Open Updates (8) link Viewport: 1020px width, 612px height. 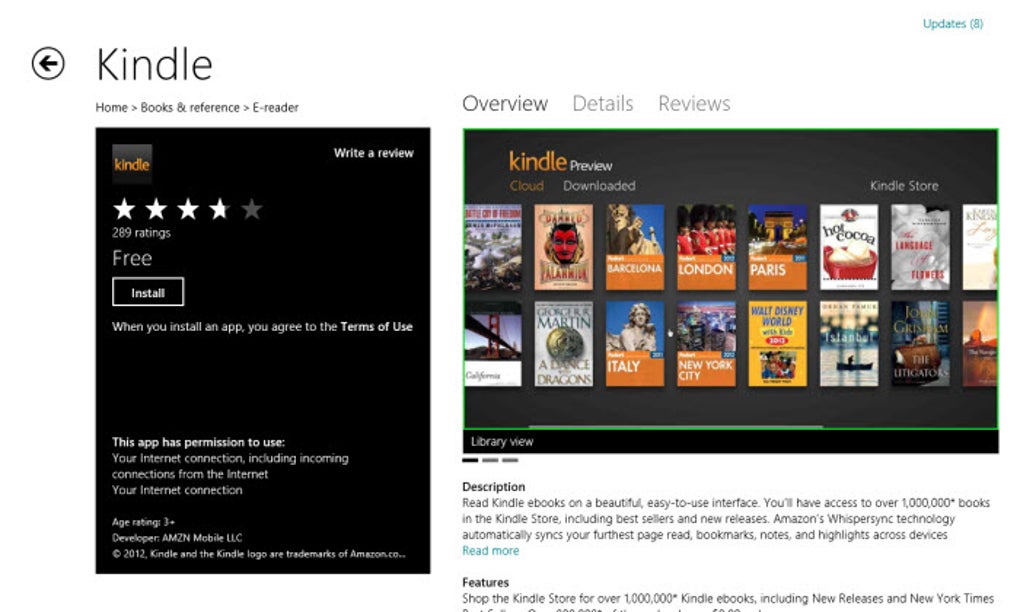(x=953, y=24)
